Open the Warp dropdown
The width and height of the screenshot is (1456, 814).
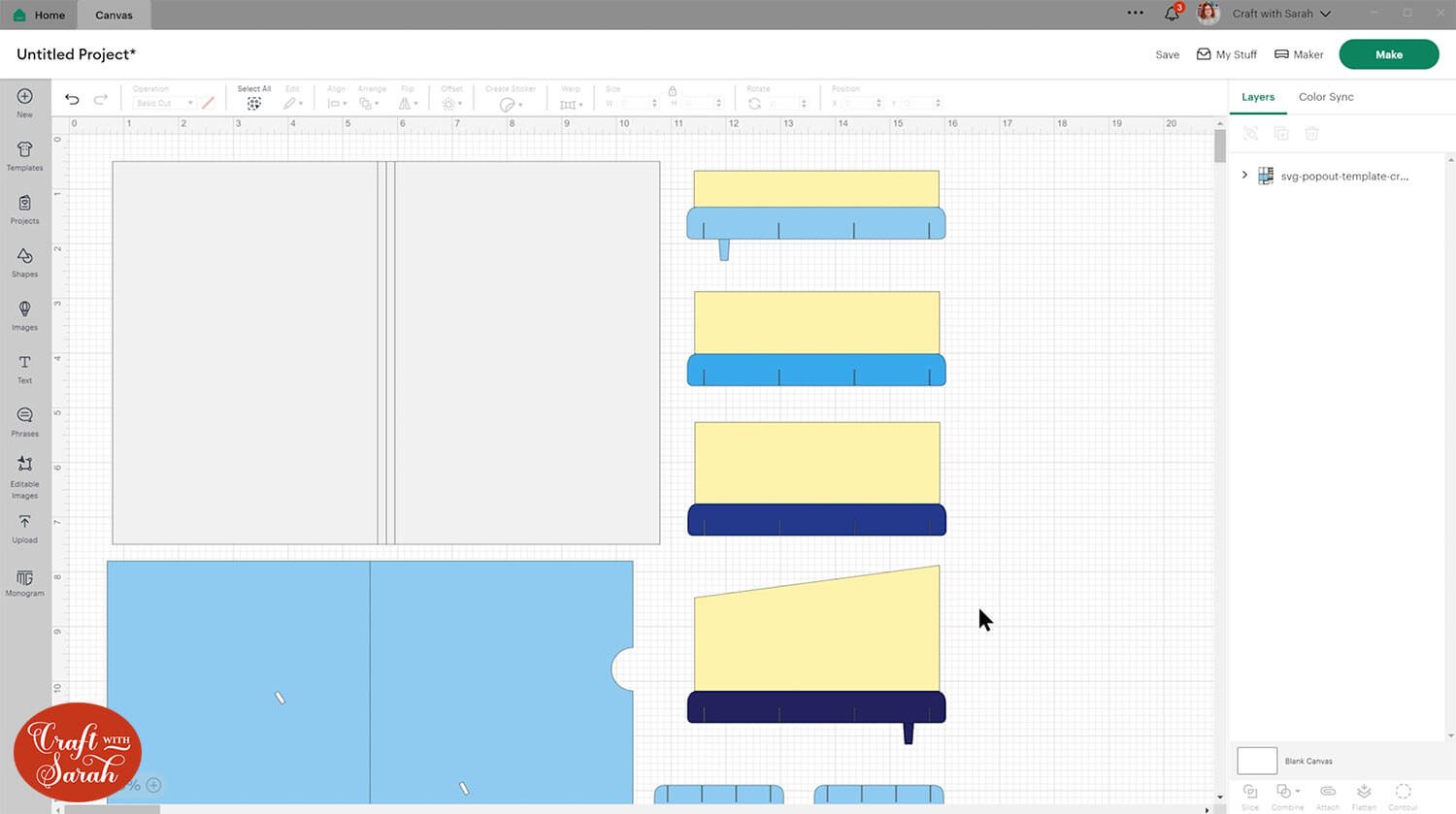571,104
